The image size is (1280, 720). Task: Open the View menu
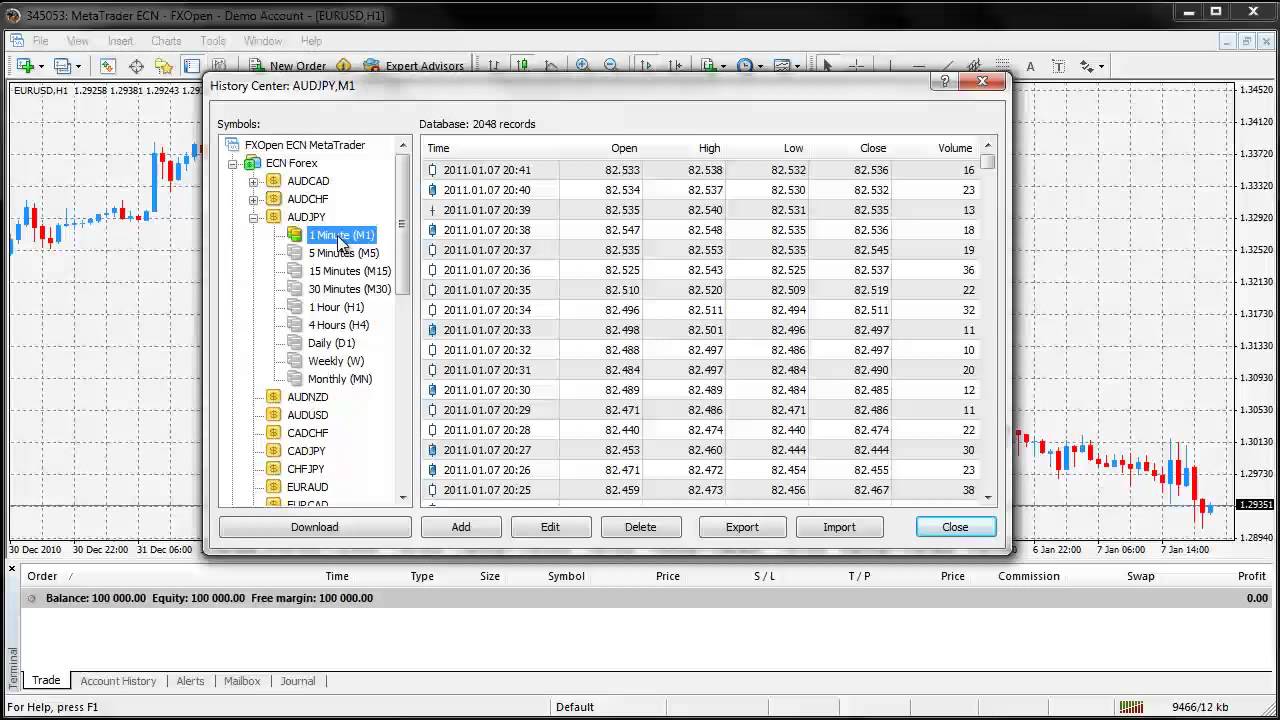77,41
